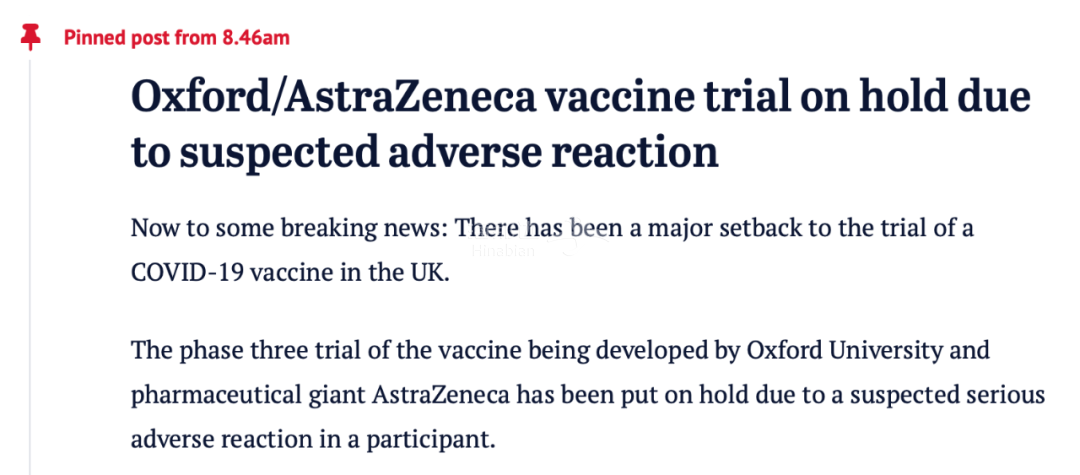Click "to suspected adverse reaction" headline line
This screenshot has width=1080, height=475.
425,153
